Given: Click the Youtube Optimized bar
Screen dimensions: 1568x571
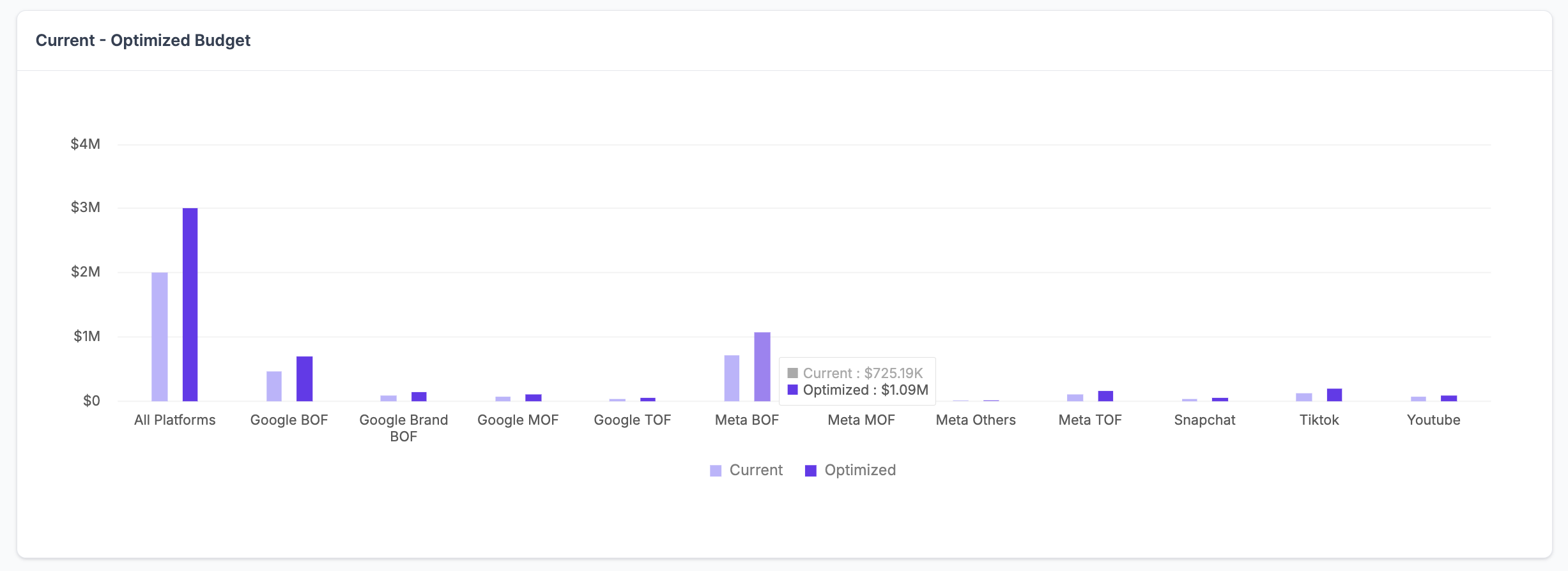Looking at the screenshot, I should tap(1449, 399).
